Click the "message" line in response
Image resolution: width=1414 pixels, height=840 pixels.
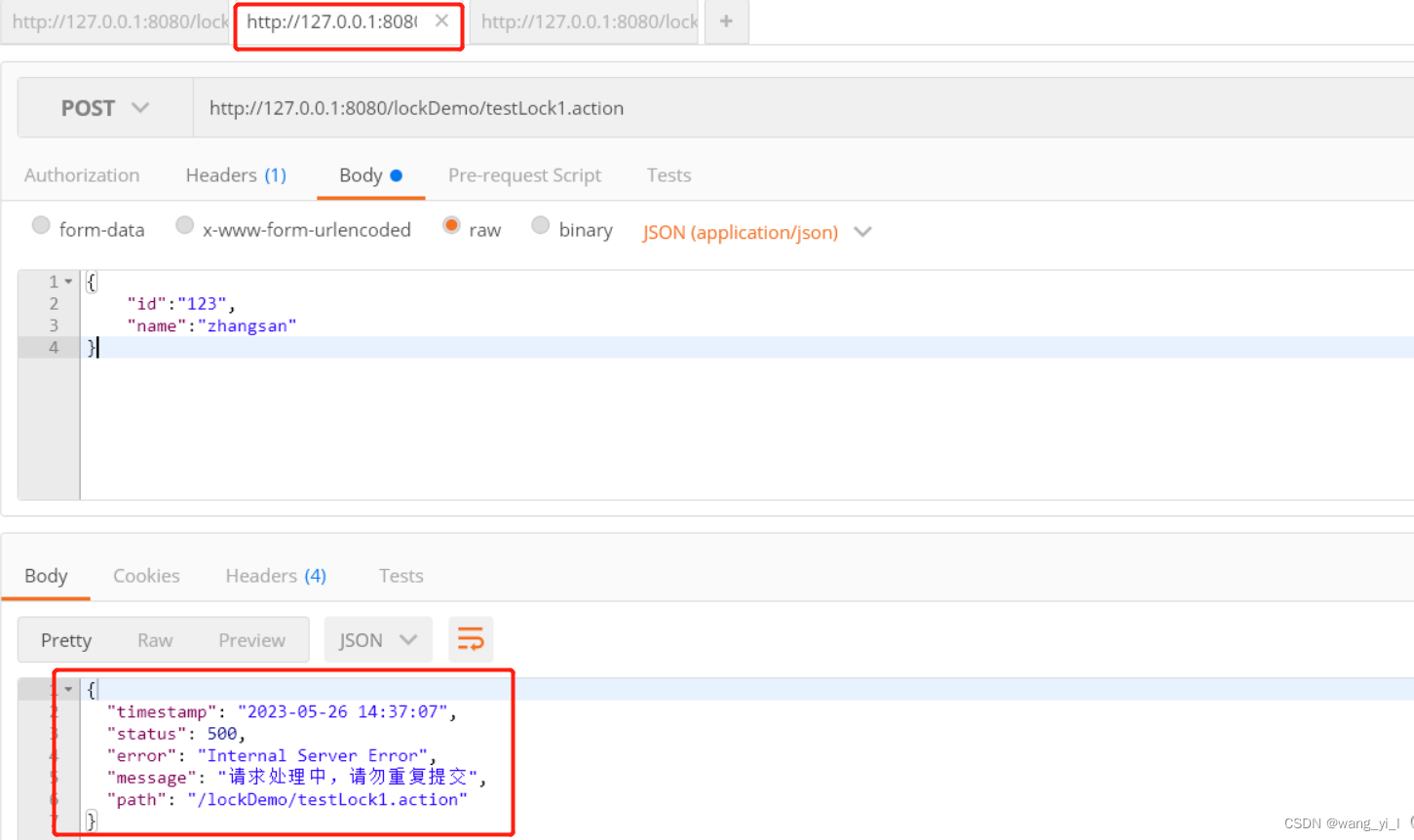click(296, 777)
